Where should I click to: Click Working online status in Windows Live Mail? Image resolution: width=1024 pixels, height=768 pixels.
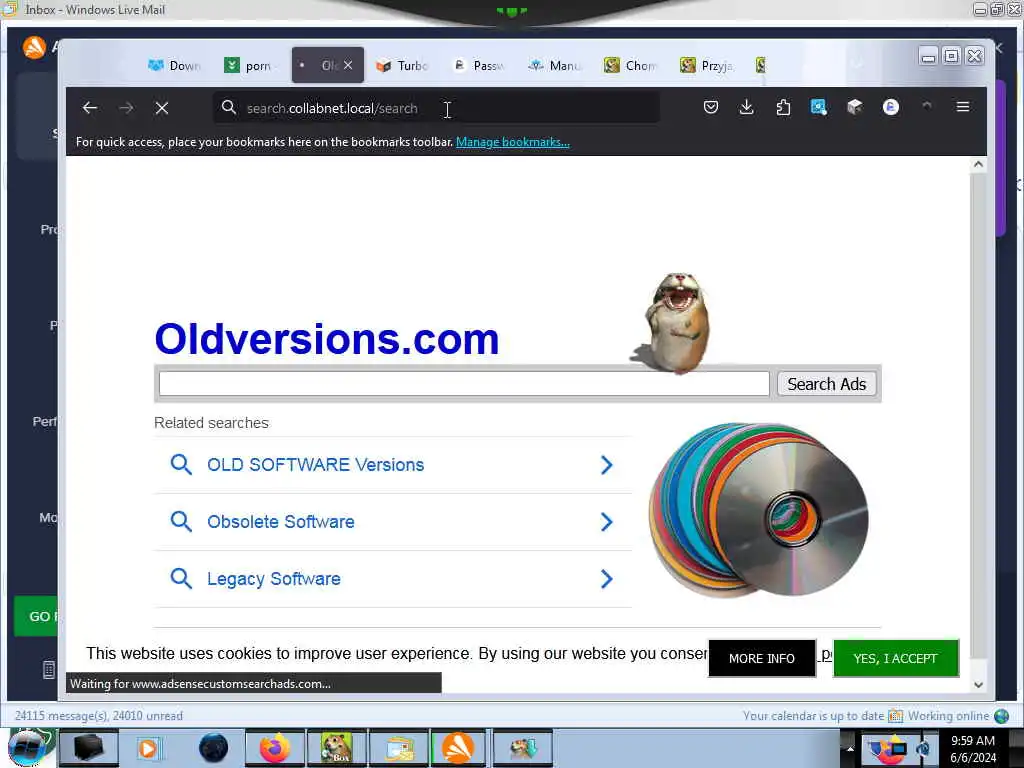tap(948, 716)
